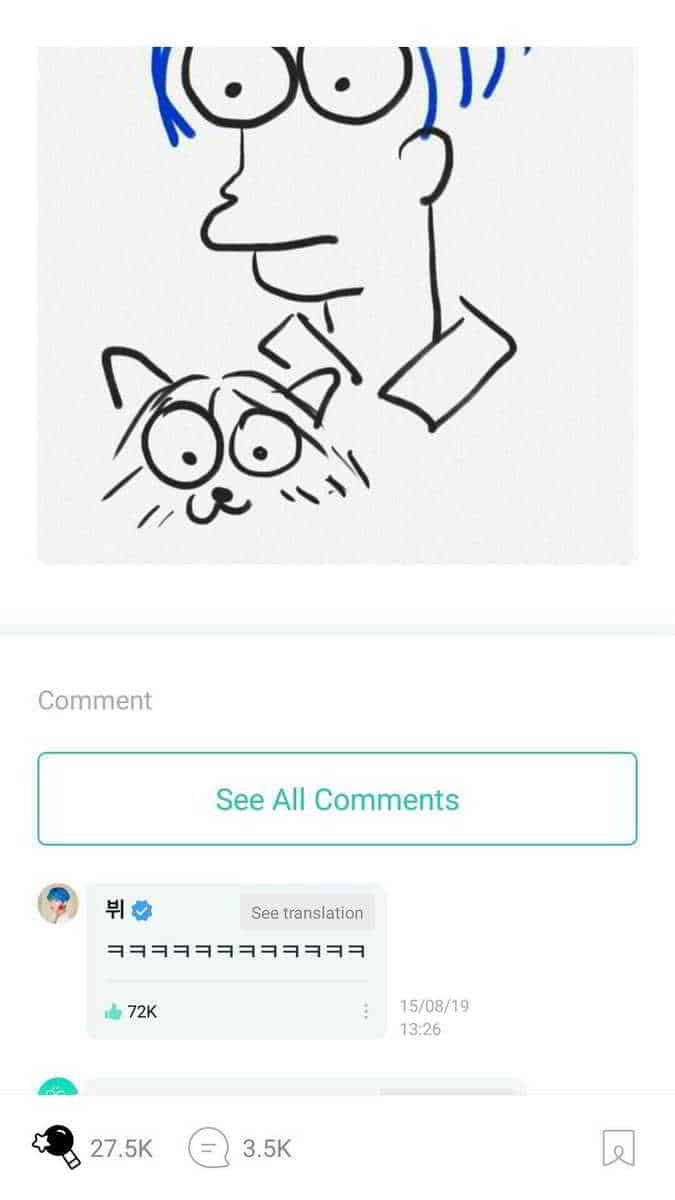675x1200 pixels.
Task: Click See translation on 뷔's comment
Action: coord(307,912)
